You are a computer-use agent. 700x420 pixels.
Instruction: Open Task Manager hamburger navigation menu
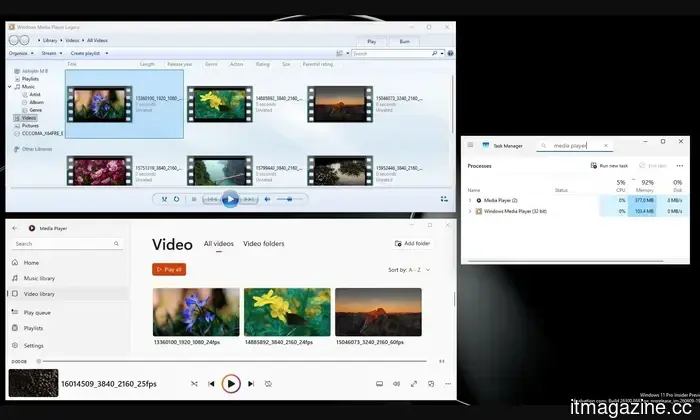[x=471, y=145]
